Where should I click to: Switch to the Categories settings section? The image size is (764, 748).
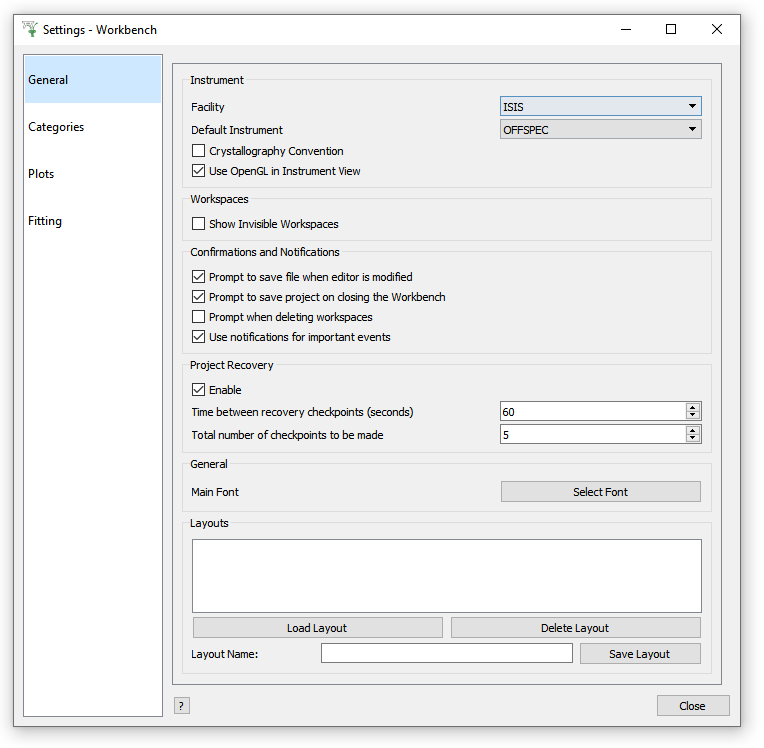tap(56, 127)
